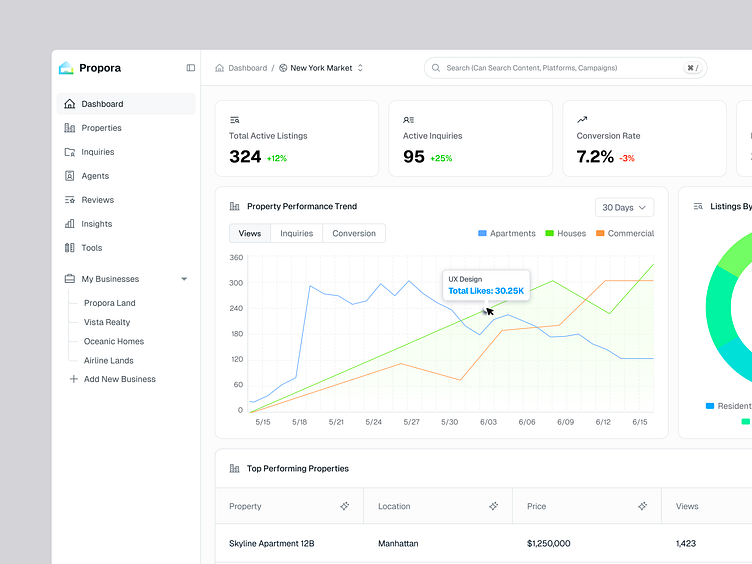The width and height of the screenshot is (752, 564).
Task: Open Properties in the sidebar
Action: pyautogui.click(x=126, y=128)
